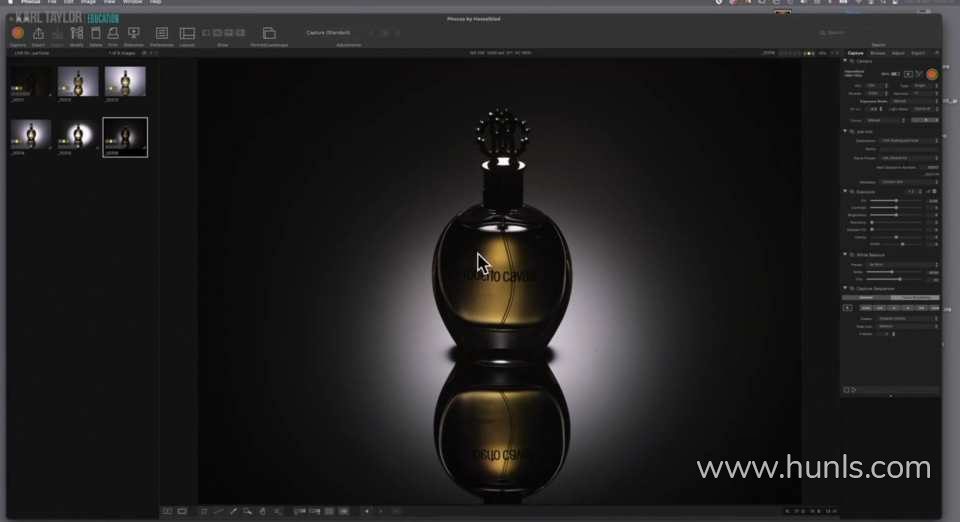Toggle the Job Info section checkbox
The image size is (960, 522).
pos(852,131)
